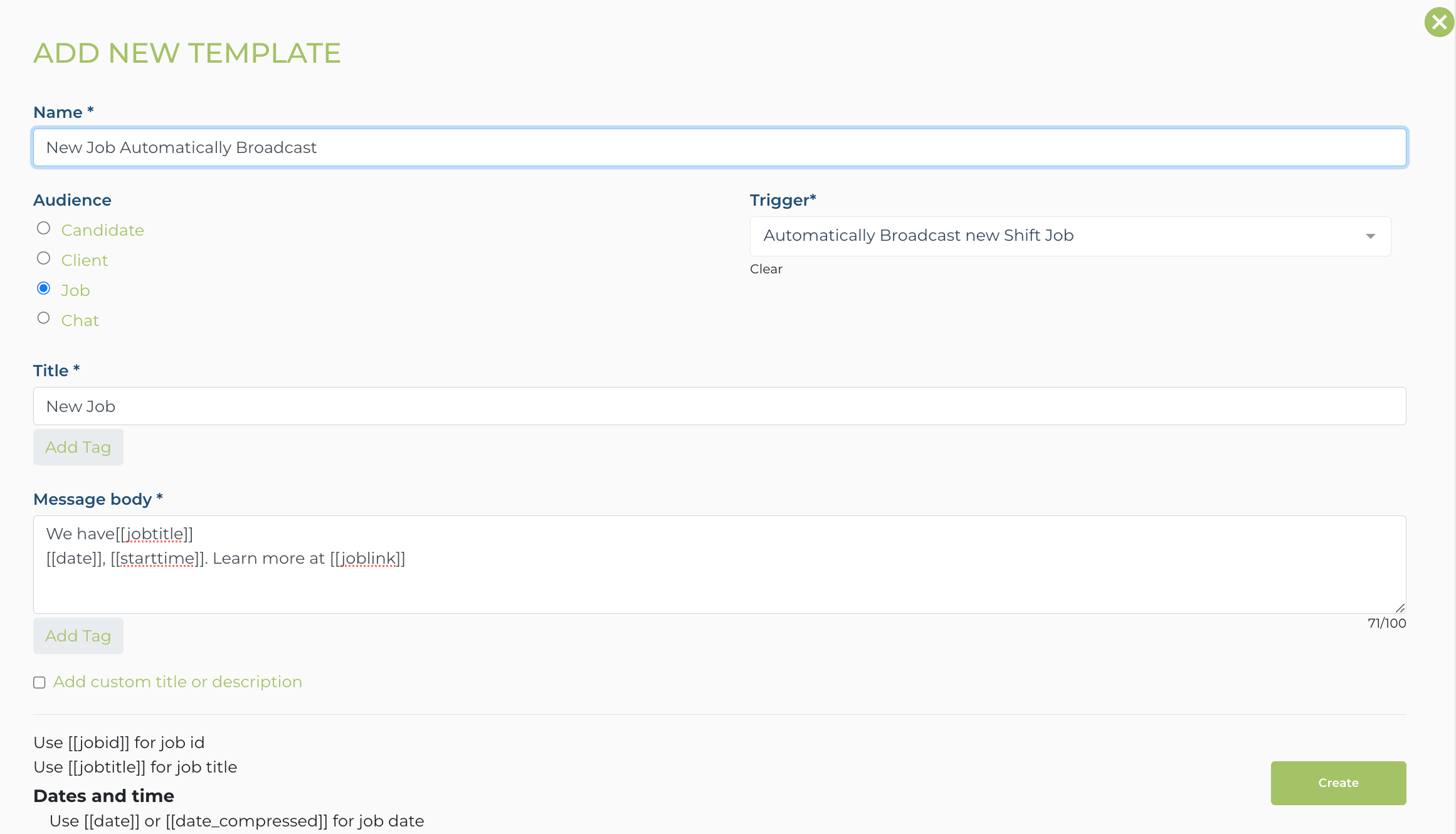Click the Client label text

[x=85, y=260]
